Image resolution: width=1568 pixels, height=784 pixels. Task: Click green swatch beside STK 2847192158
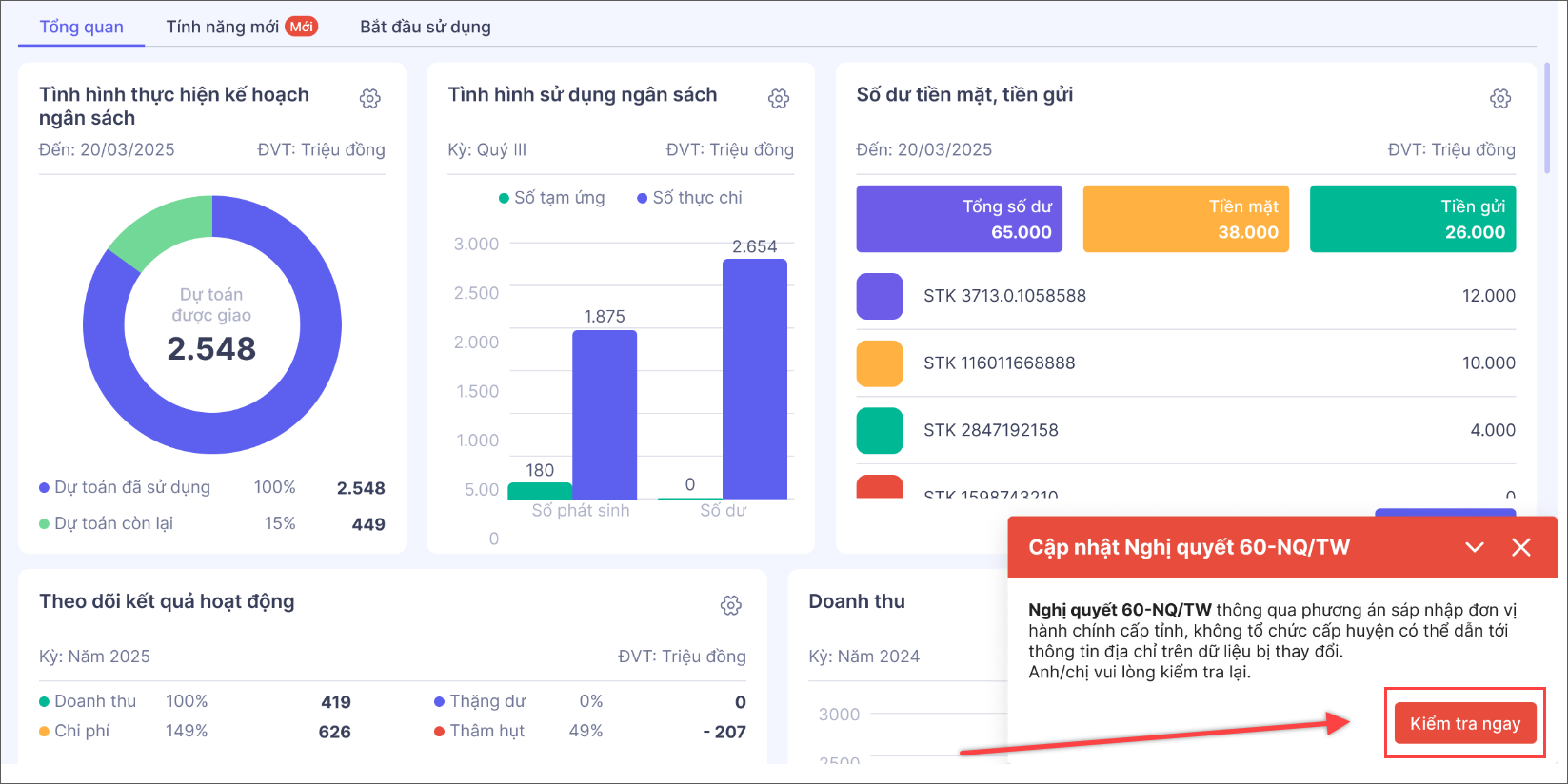tap(879, 431)
